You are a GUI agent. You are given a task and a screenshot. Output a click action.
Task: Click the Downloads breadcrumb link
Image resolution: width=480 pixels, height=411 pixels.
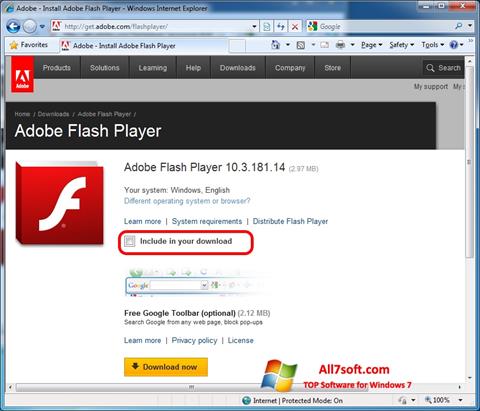(x=53, y=114)
